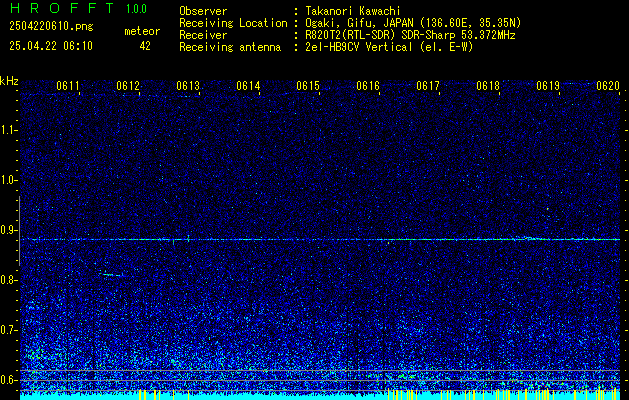This screenshot has width=629, height=400.
Task: Click the 0619 time marker
Action: click(x=548, y=86)
